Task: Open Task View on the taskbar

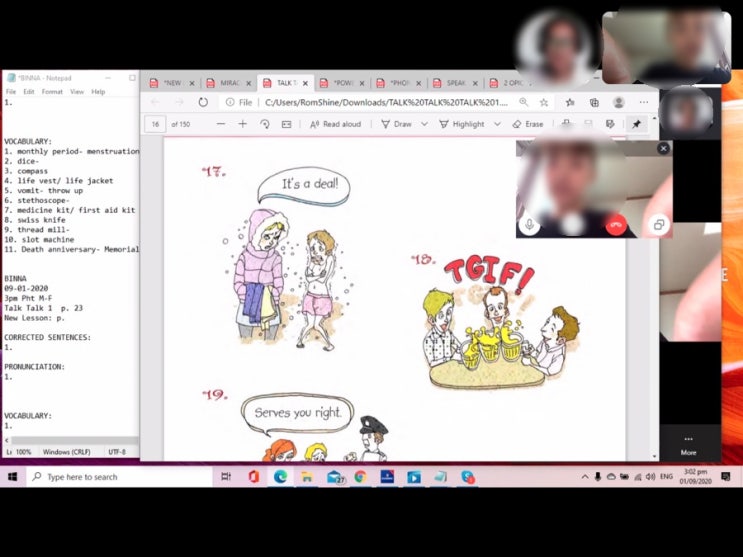Action: tap(226, 477)
